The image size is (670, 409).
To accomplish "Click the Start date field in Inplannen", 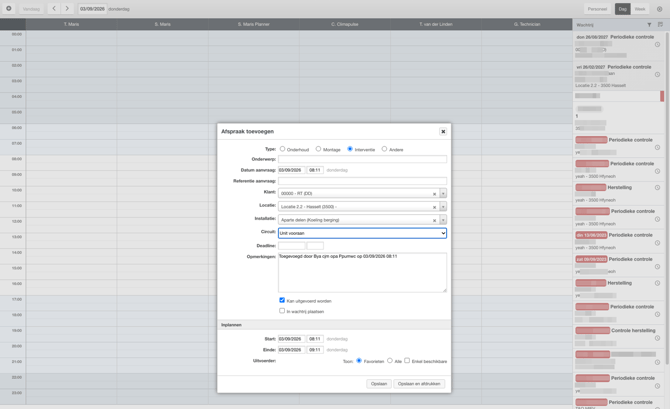I will pyautogui.click(x=291, y=339).
